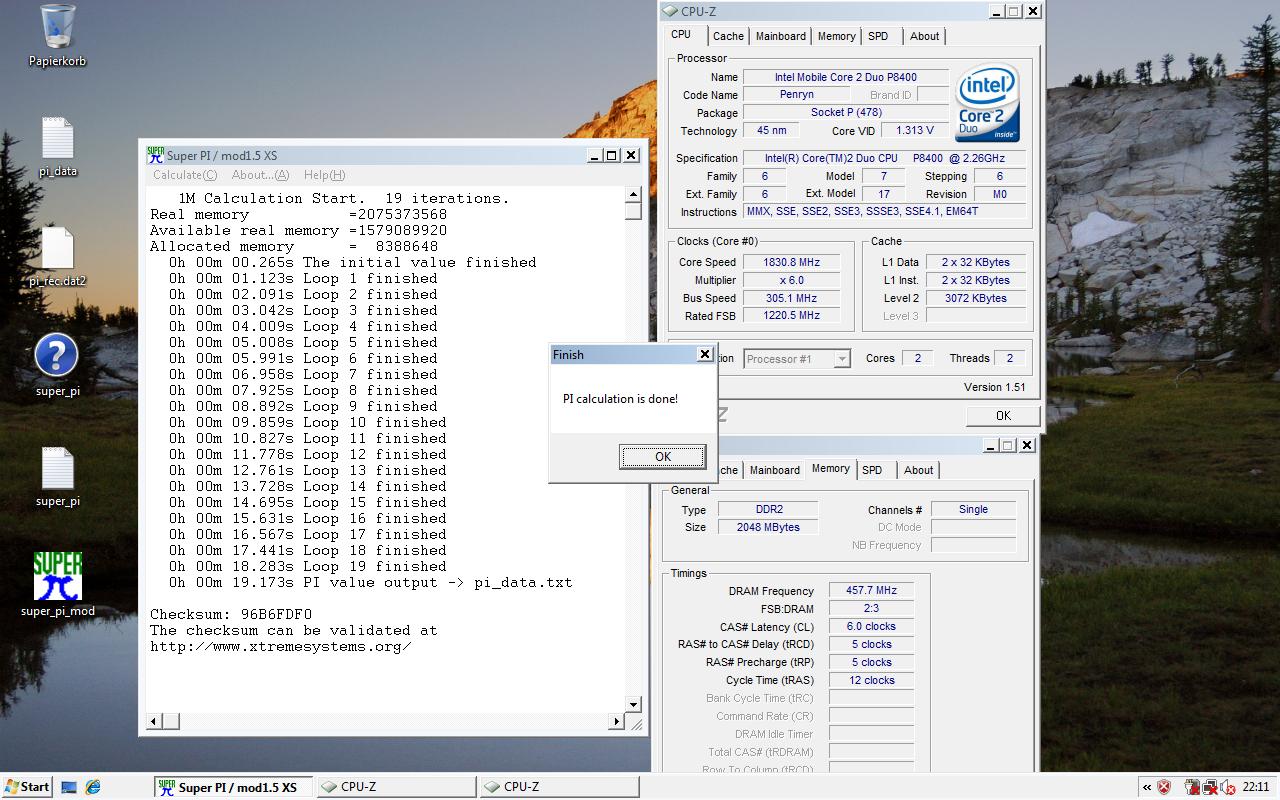Click the memory Type DDR2 field
The height and width of the screenshot is (800, 1280).
(x=768, y=509)
